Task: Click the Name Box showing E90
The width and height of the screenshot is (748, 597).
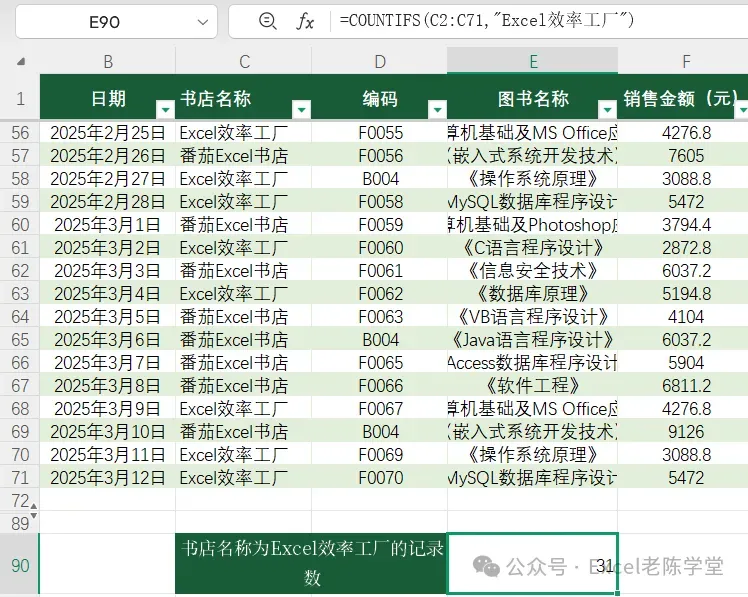Action: 104,22
